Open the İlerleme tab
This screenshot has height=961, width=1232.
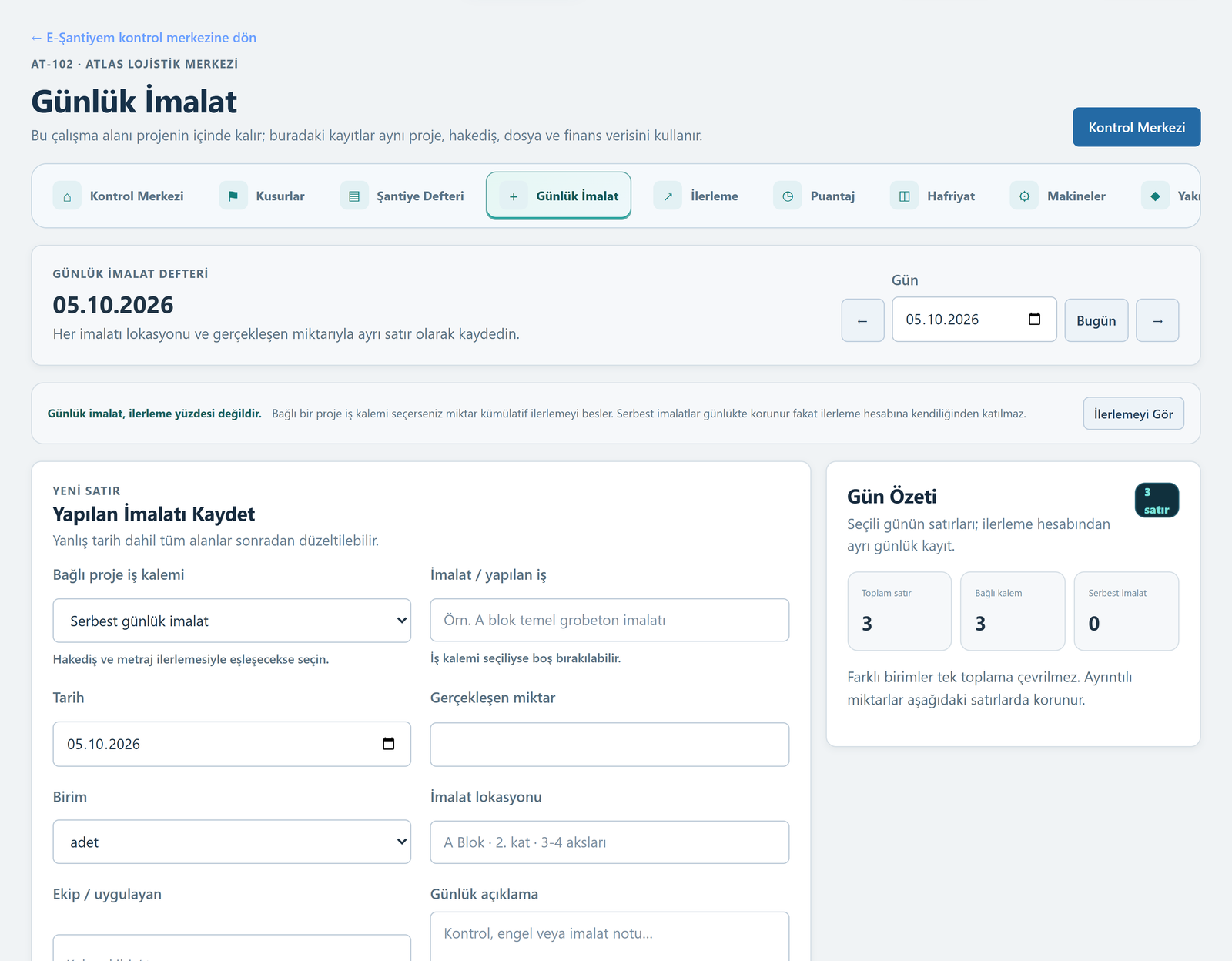coord(697,196)
